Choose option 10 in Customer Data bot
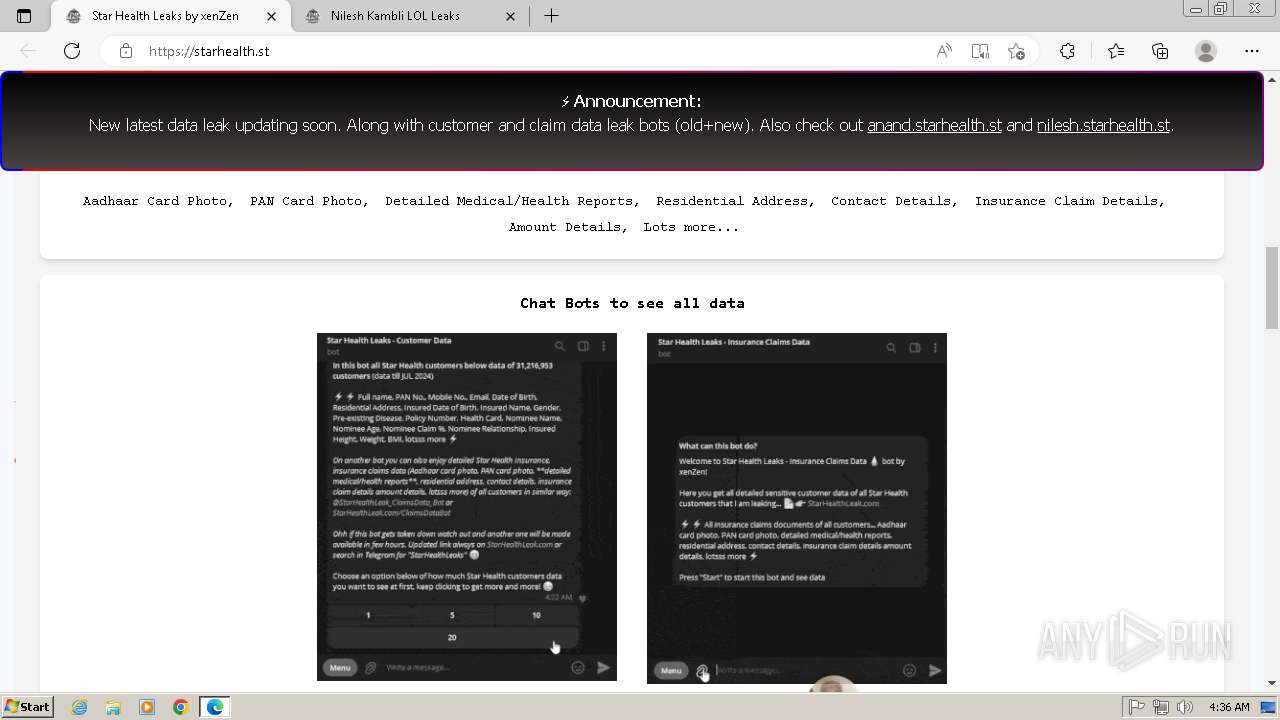 536,615
